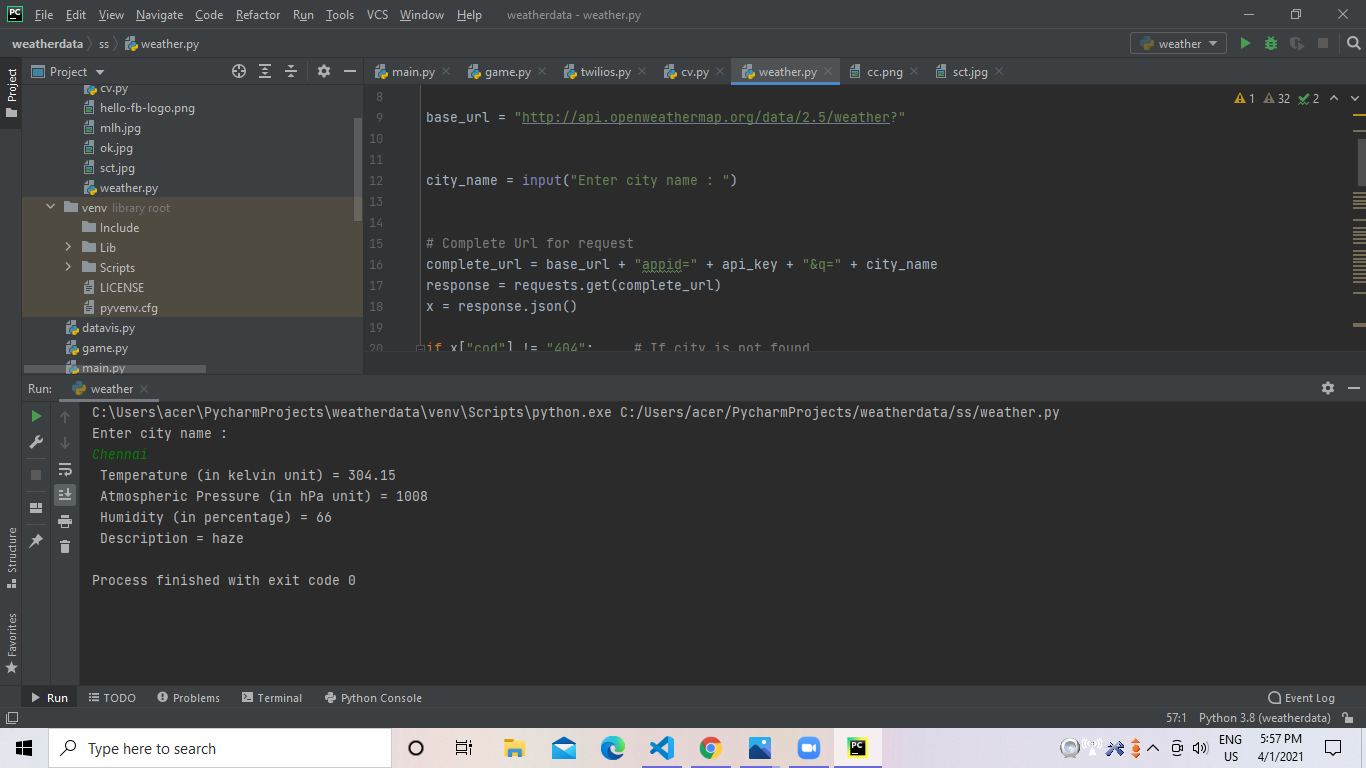Open Search Everywhere magnifier icon
Viewport: 1366px width, 768px height.
point(1353,44)
